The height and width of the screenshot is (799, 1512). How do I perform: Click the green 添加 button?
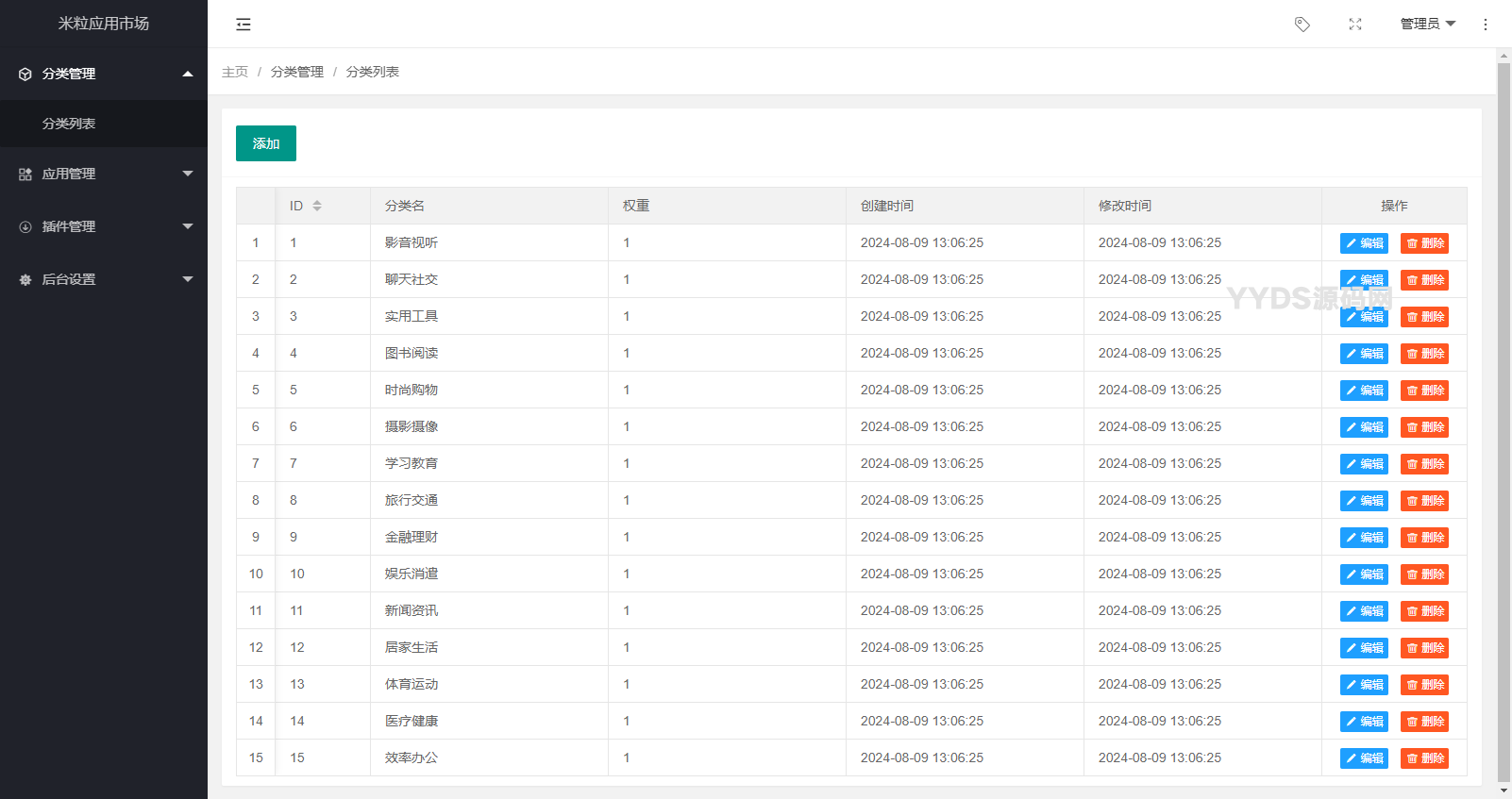point(265,143)
